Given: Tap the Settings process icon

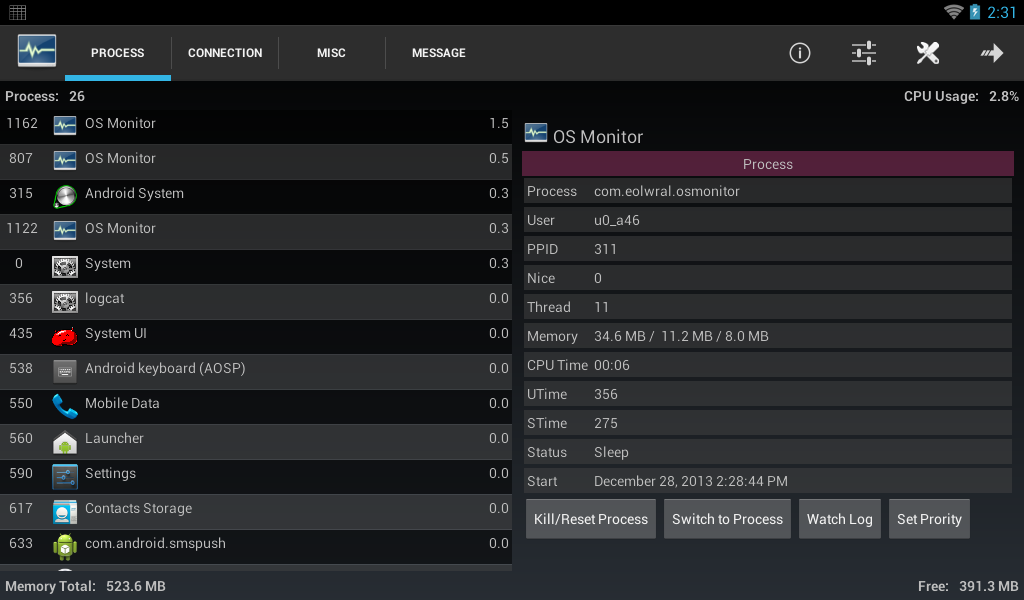Looking at the screenshot, I should tap(65, 477).
